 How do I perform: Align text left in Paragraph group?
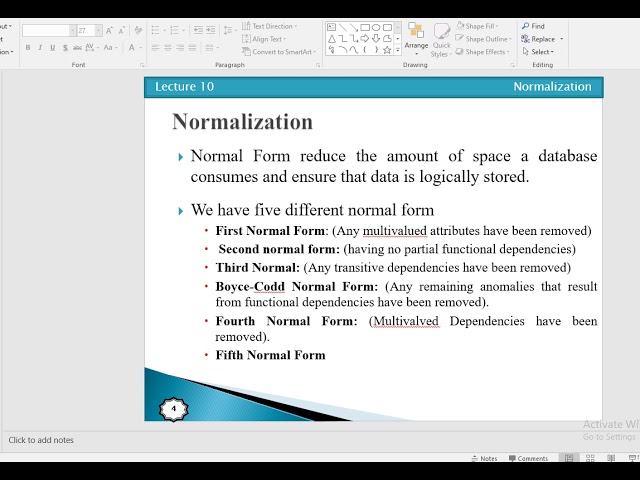[x=156, y=48]
